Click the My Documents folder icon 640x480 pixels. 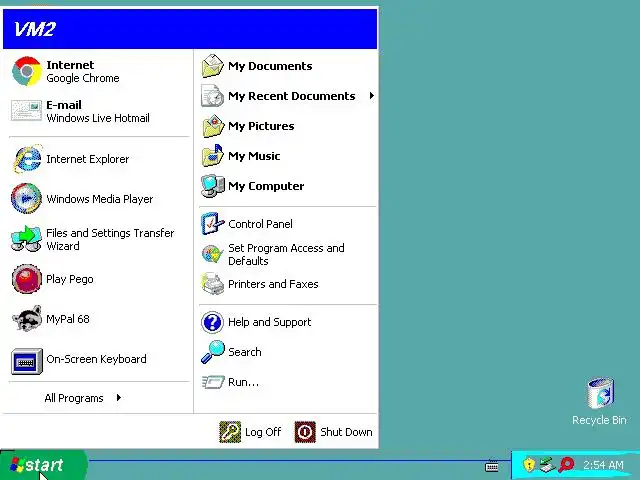[x=213, y=66]
